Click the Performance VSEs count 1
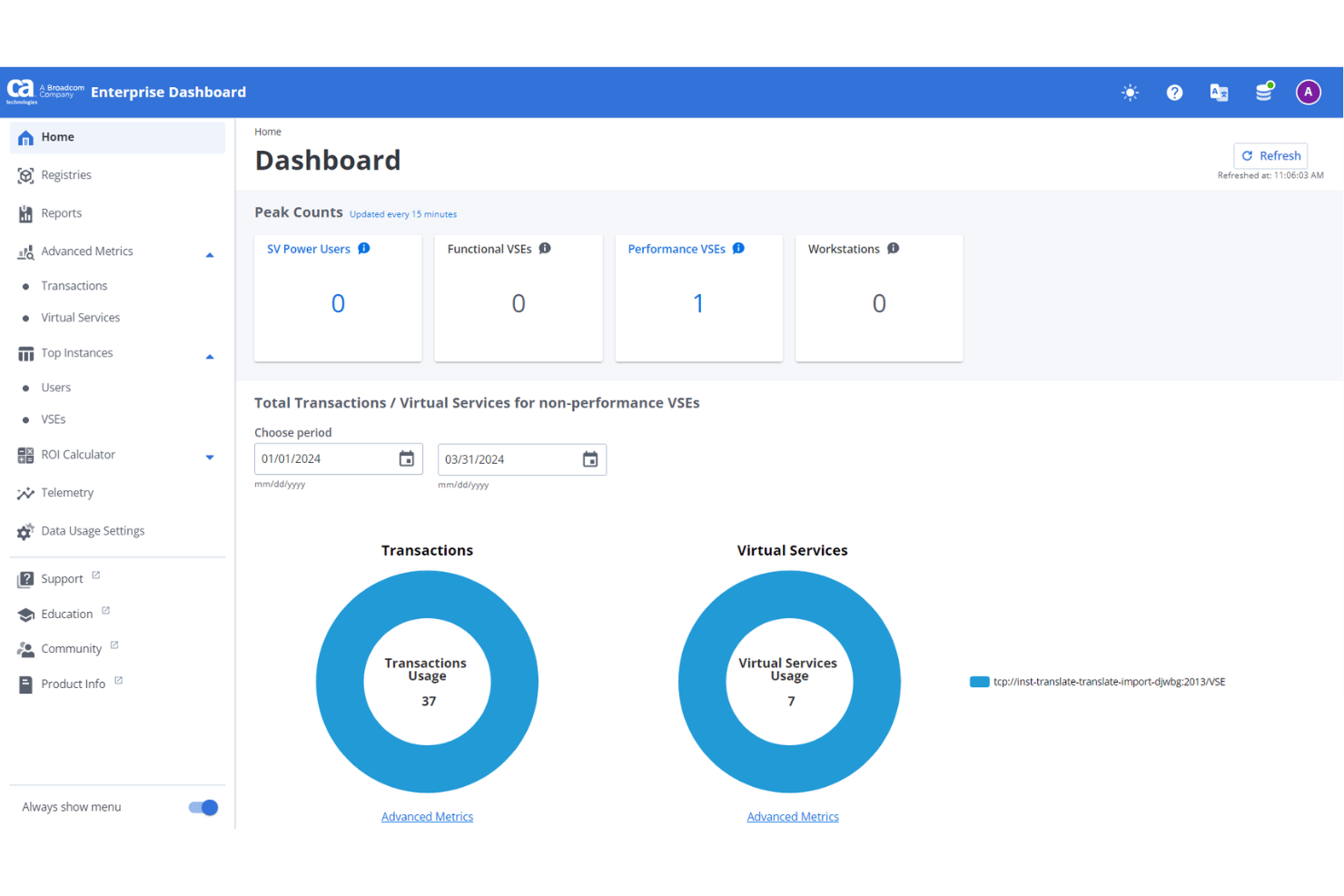This screenshot has height=896, width=1344. click(698, 303)
